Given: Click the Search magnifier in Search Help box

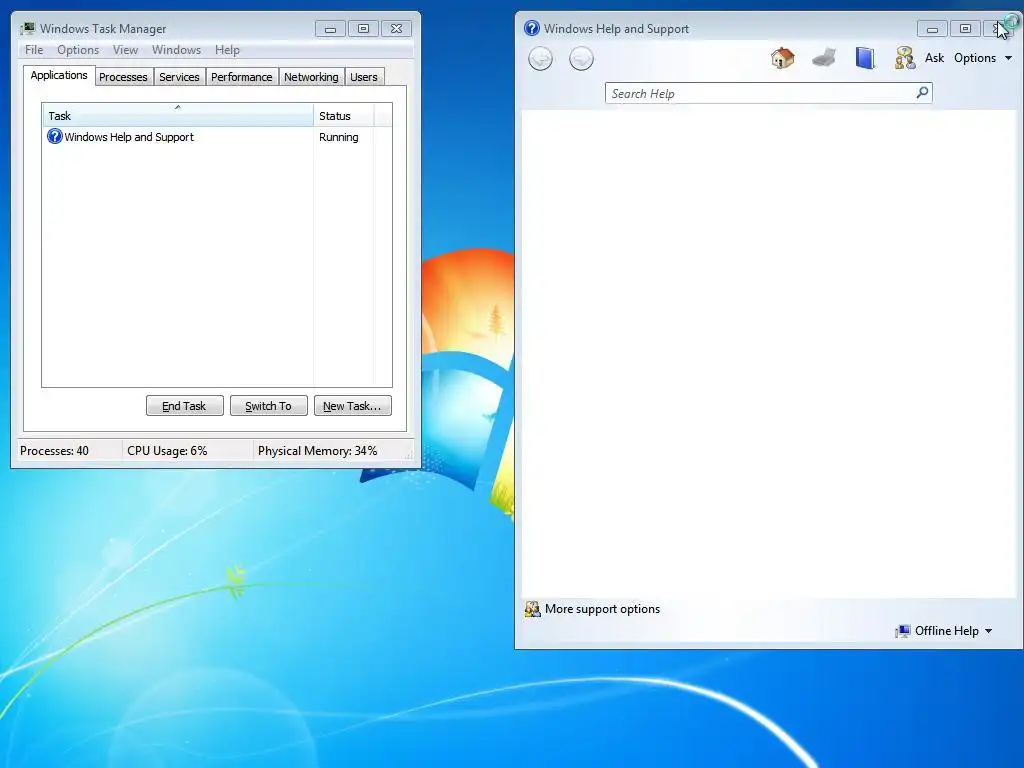Looking at the screenshot, I should pyautogui.click(x=922, y=93).
